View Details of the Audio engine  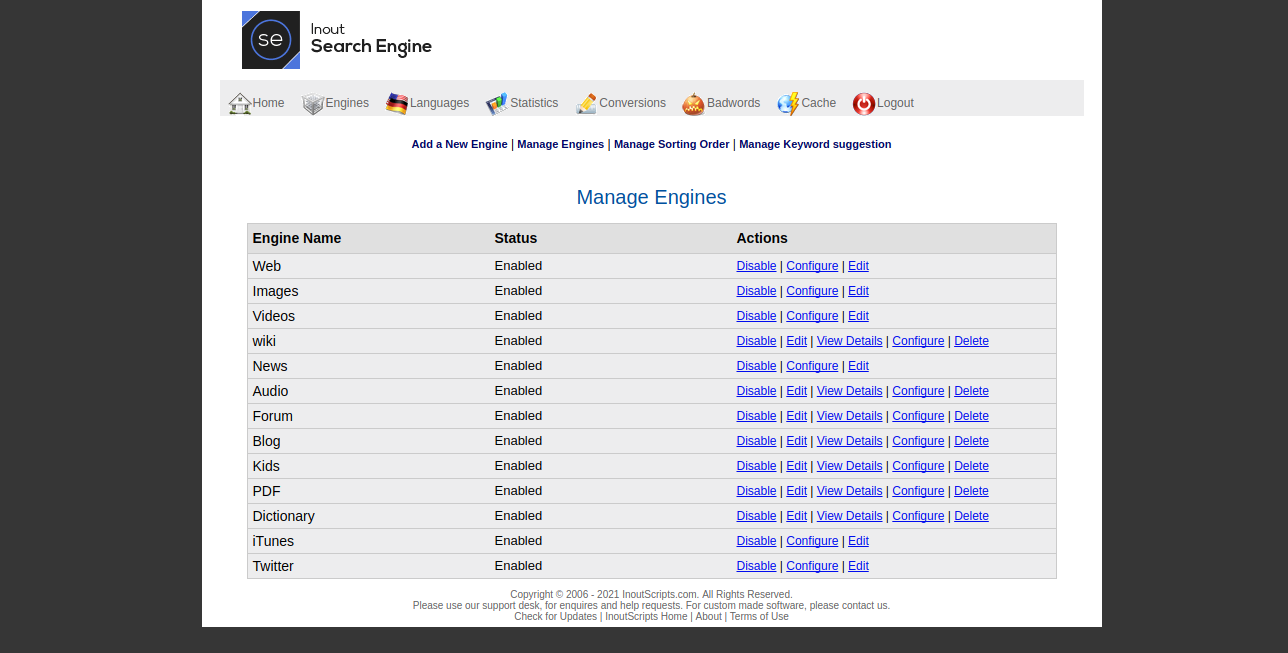pos(849,391)
